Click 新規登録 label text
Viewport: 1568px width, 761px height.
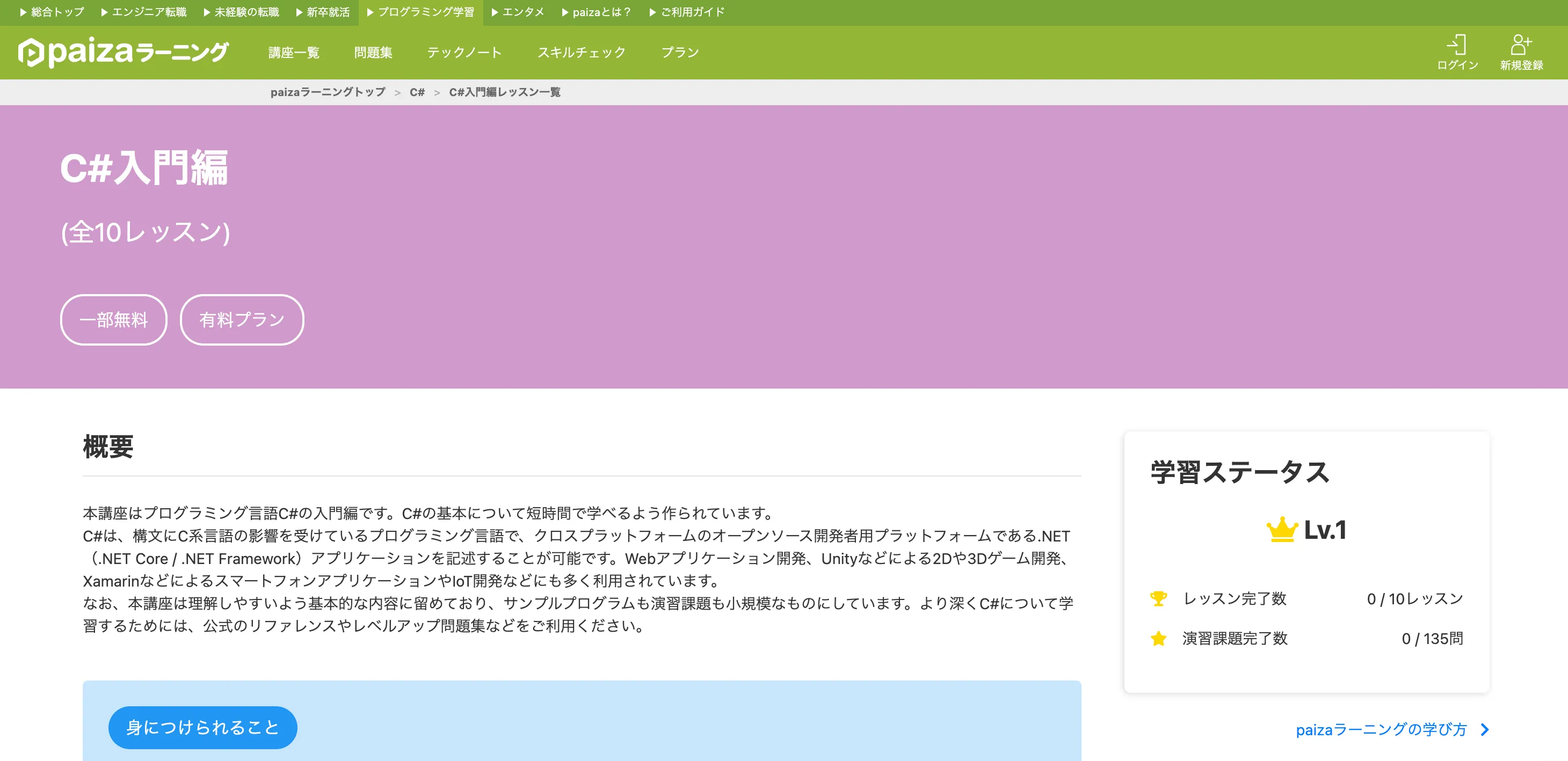point(1521,65)
